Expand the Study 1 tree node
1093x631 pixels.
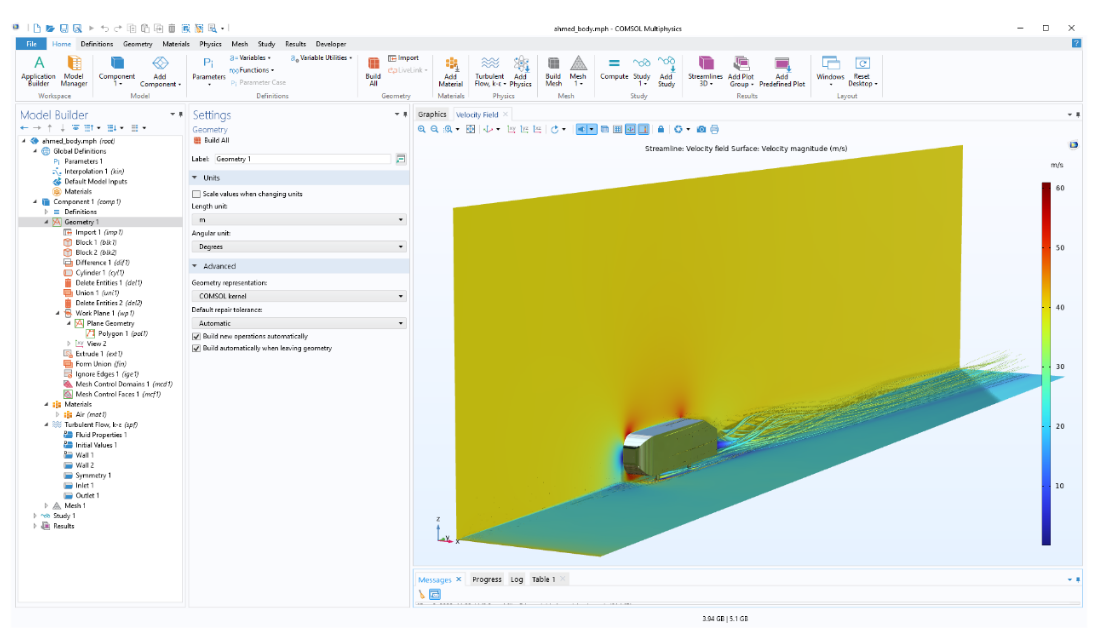coord(35,516)
